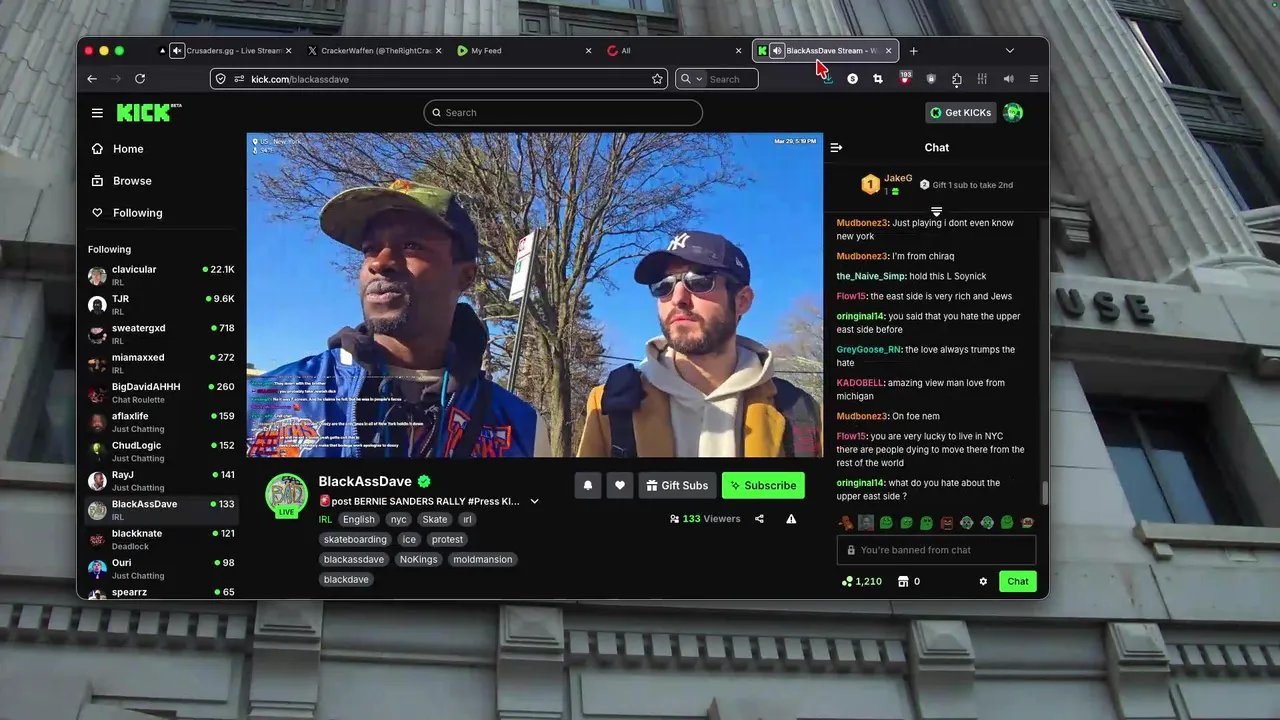Click JakeG in the gift leaderboard
The width and height of the screenshot is (1280, 720).
pyautogui.click(x=898, y=178)
